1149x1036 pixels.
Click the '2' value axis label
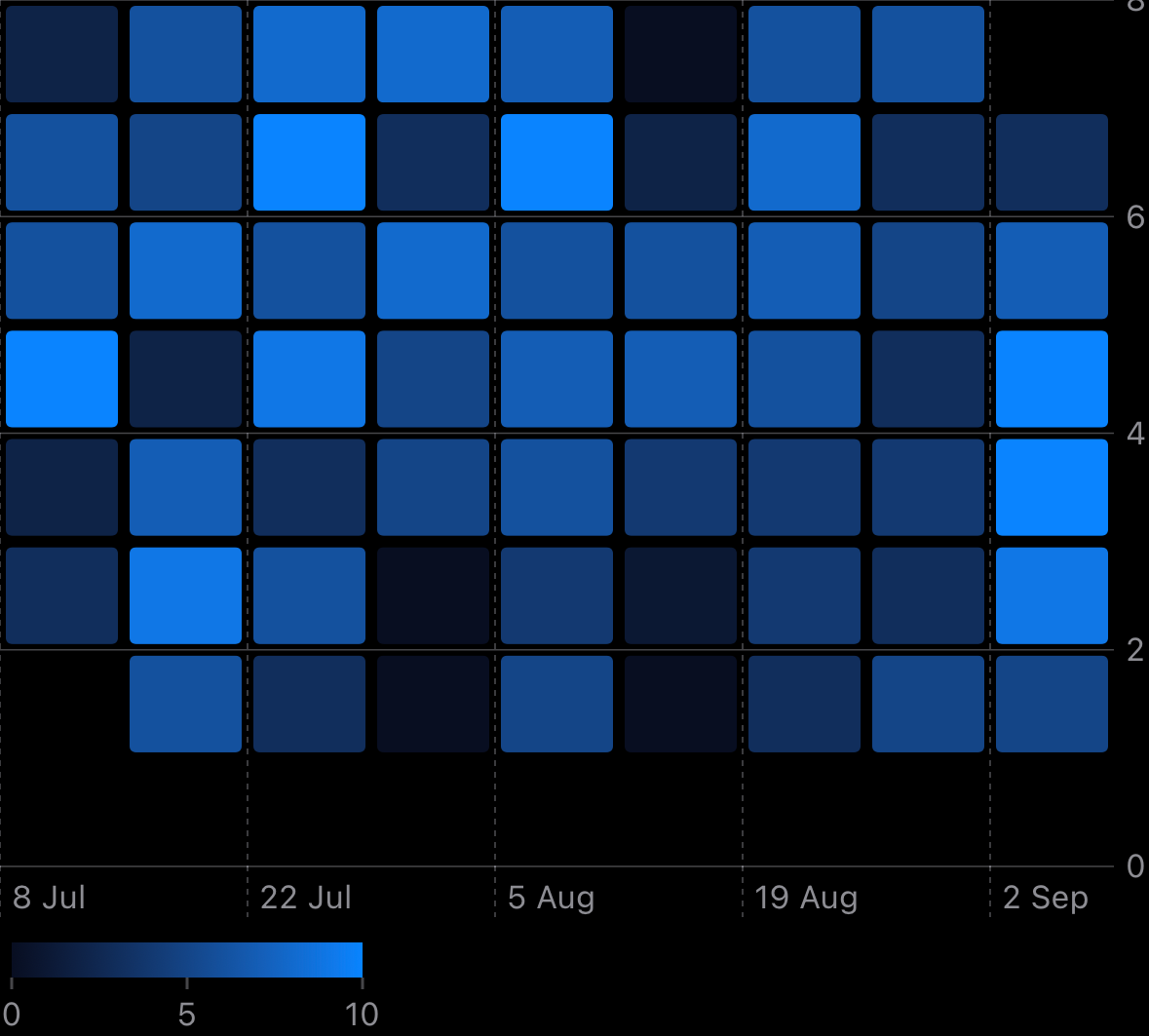(1135, 650)
